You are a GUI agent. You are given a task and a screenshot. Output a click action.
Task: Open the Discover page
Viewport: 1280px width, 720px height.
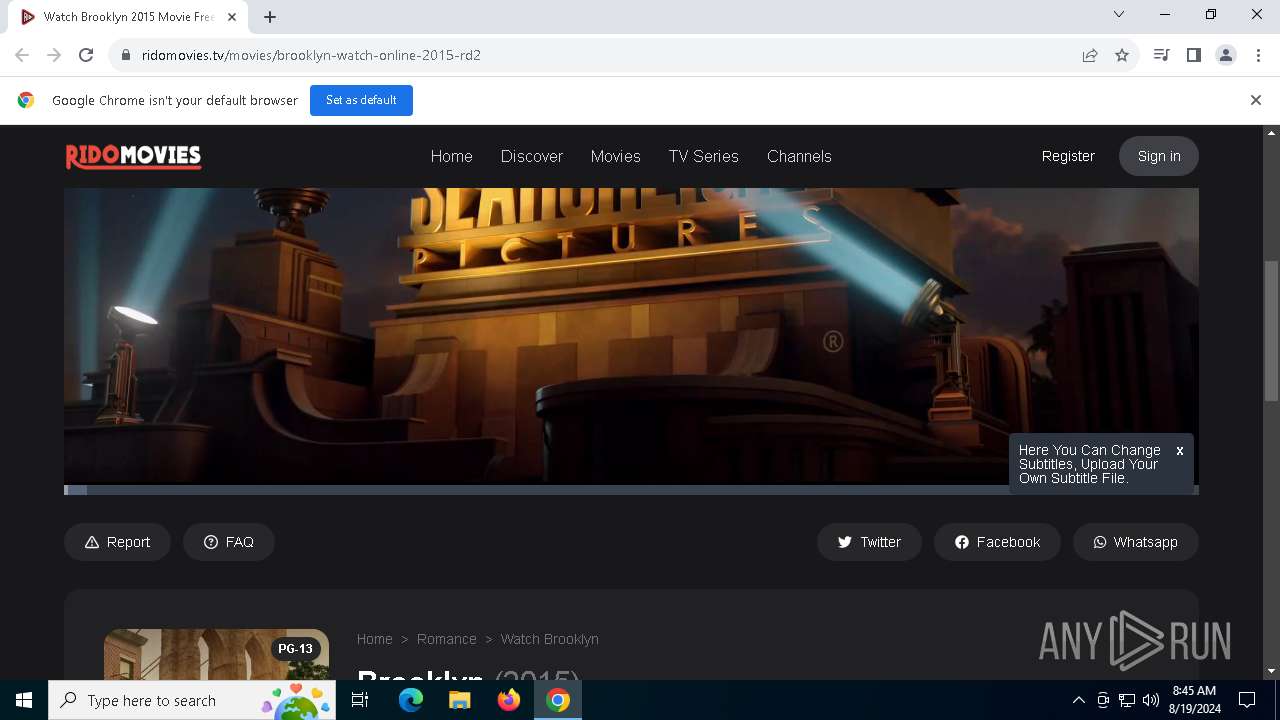pos(531,156)
